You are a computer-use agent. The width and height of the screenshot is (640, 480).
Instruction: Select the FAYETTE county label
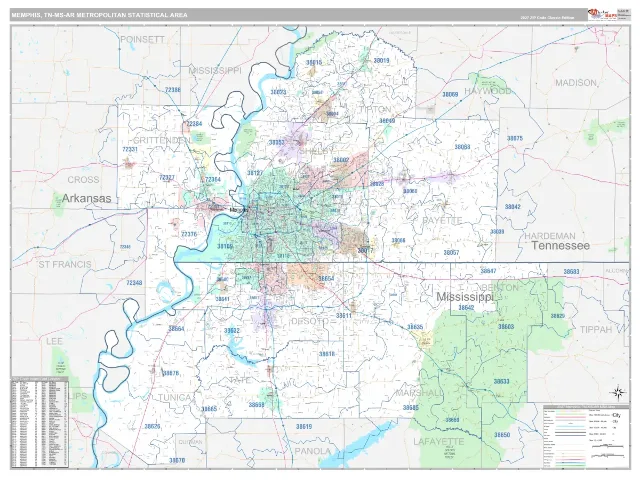pyautogui.click(x=442, y=221)
